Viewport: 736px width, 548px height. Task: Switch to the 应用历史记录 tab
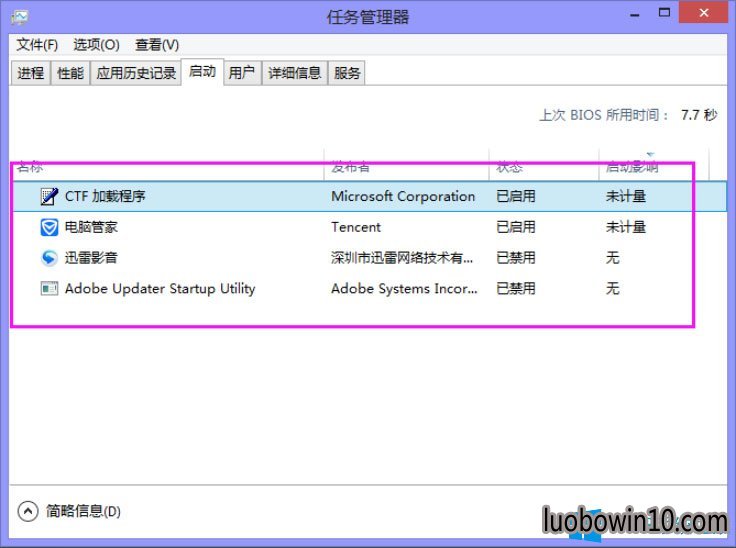coord(136,73)
